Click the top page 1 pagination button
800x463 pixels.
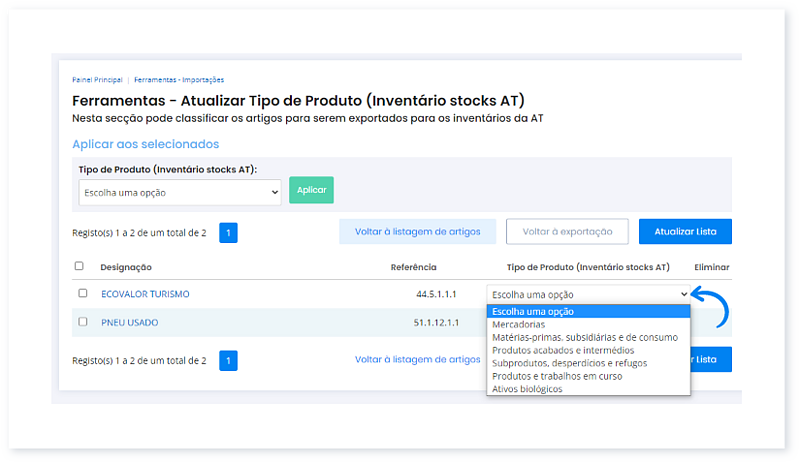[228, 233]
